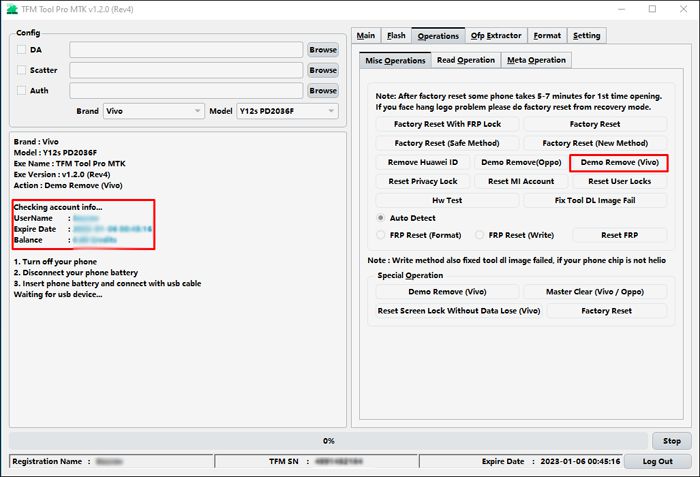
Task: Open the Meta Operation sub-tab
Action: [536, 60]
